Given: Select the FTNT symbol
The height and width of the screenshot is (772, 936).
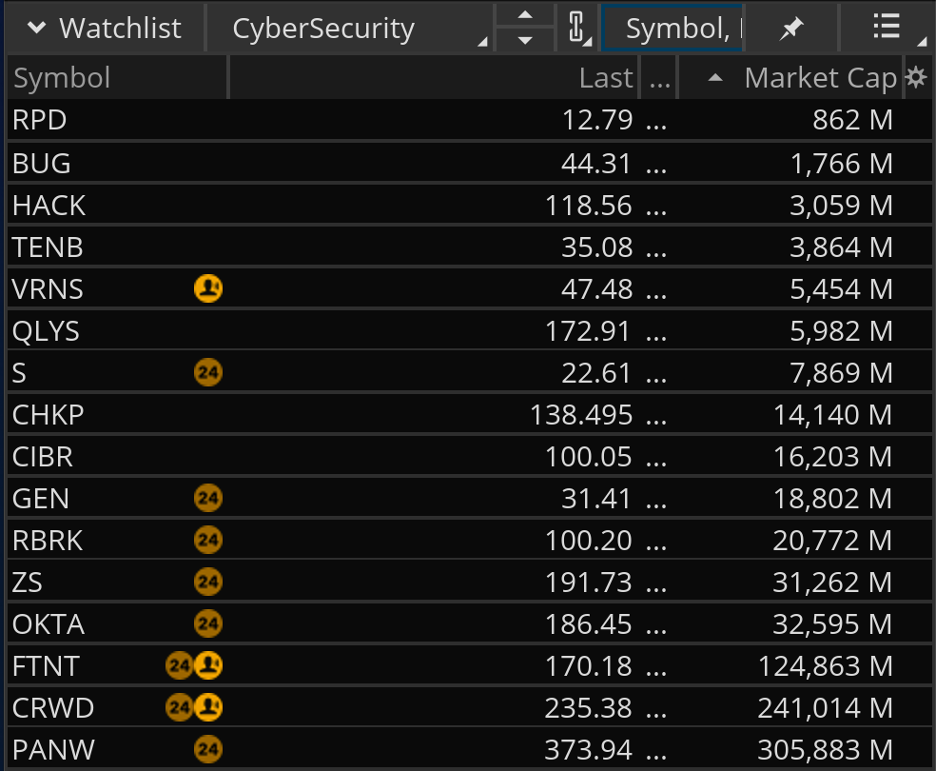Looking at the screenshot, I should click(45, 666).
